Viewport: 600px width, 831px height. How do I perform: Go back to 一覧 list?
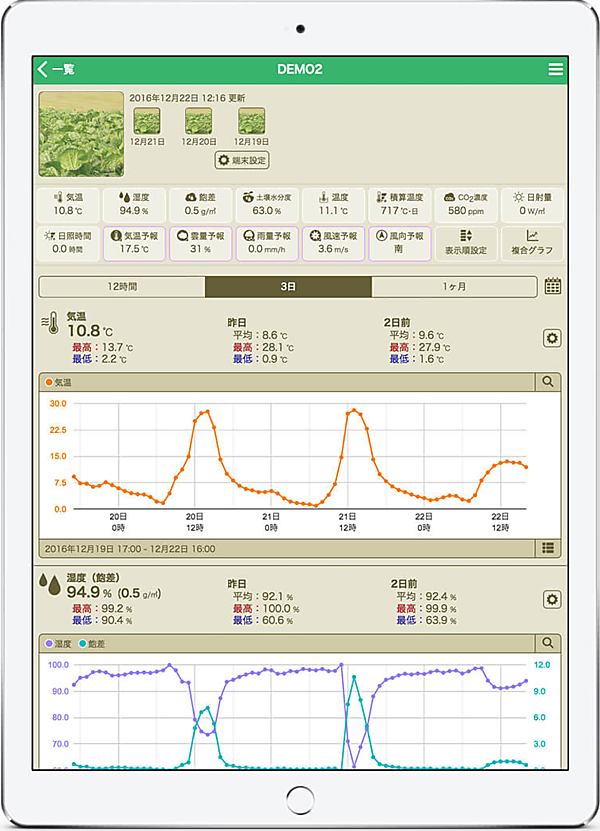56,69
